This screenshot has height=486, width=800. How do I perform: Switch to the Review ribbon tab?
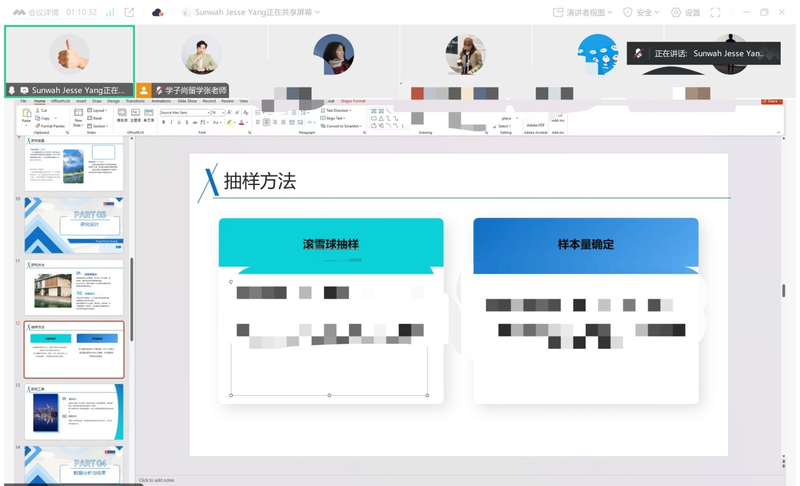point(228,101)
